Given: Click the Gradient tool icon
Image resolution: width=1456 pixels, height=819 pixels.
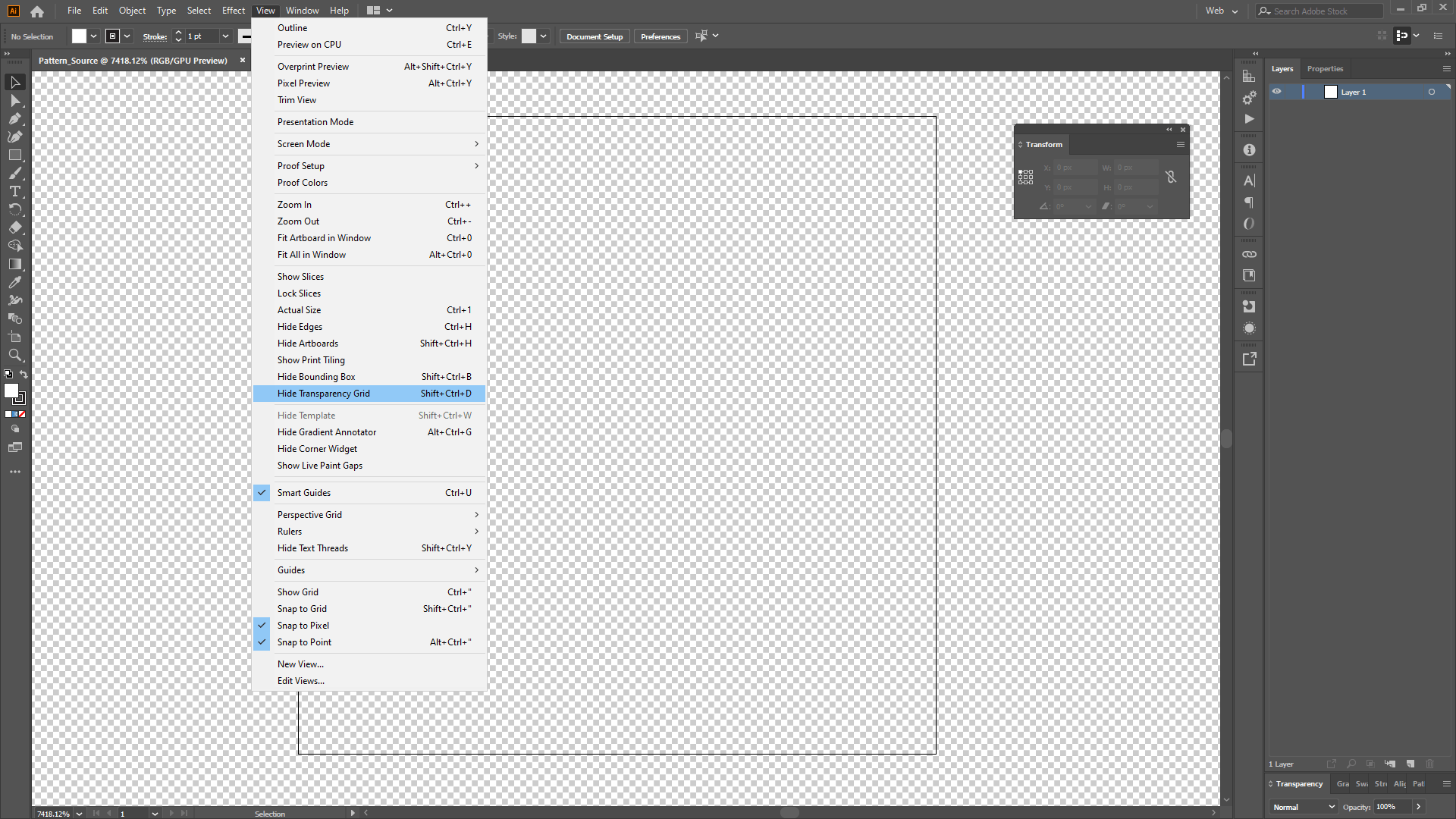Looking at the screenshot, I should [x=14, y=264].
